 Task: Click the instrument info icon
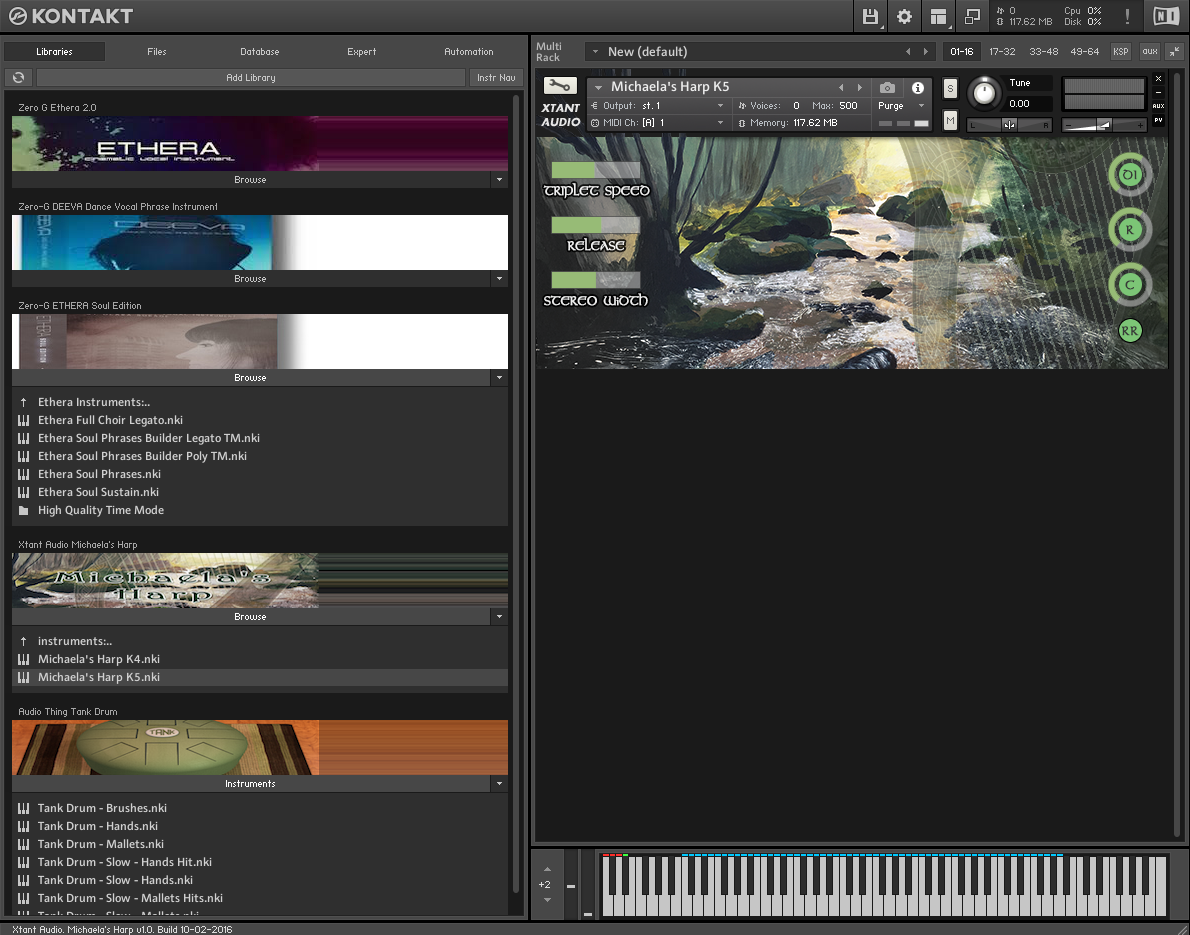pyautogui.click(x=918, y=87)
